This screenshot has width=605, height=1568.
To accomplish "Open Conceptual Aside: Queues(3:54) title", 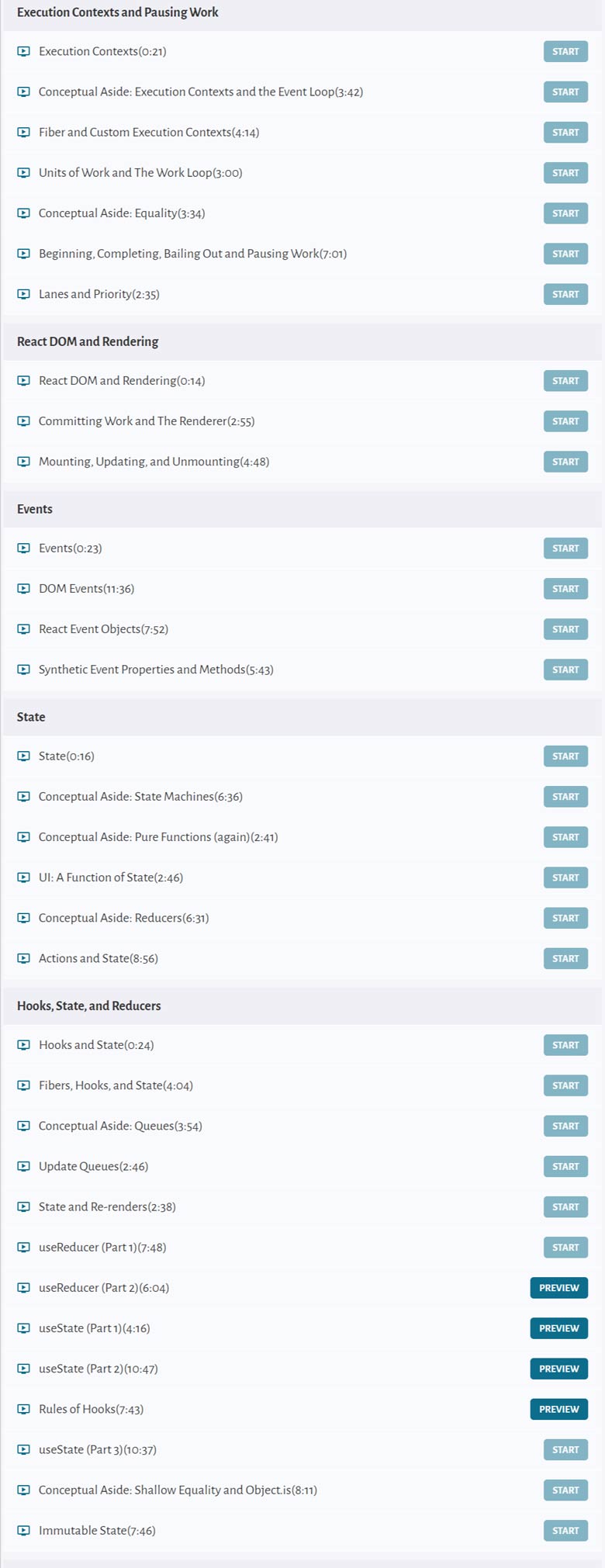I will (120, 1126).
